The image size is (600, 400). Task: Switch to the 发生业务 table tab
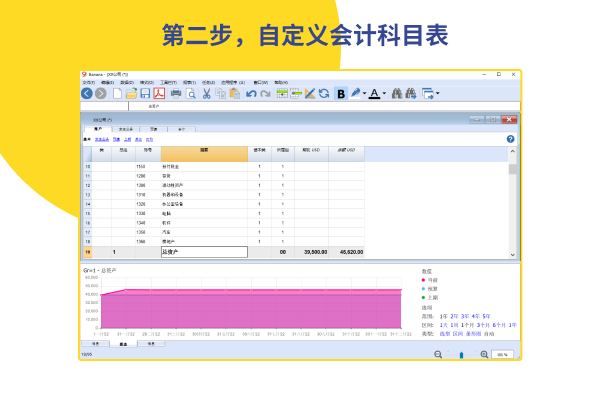coord(126,129)
